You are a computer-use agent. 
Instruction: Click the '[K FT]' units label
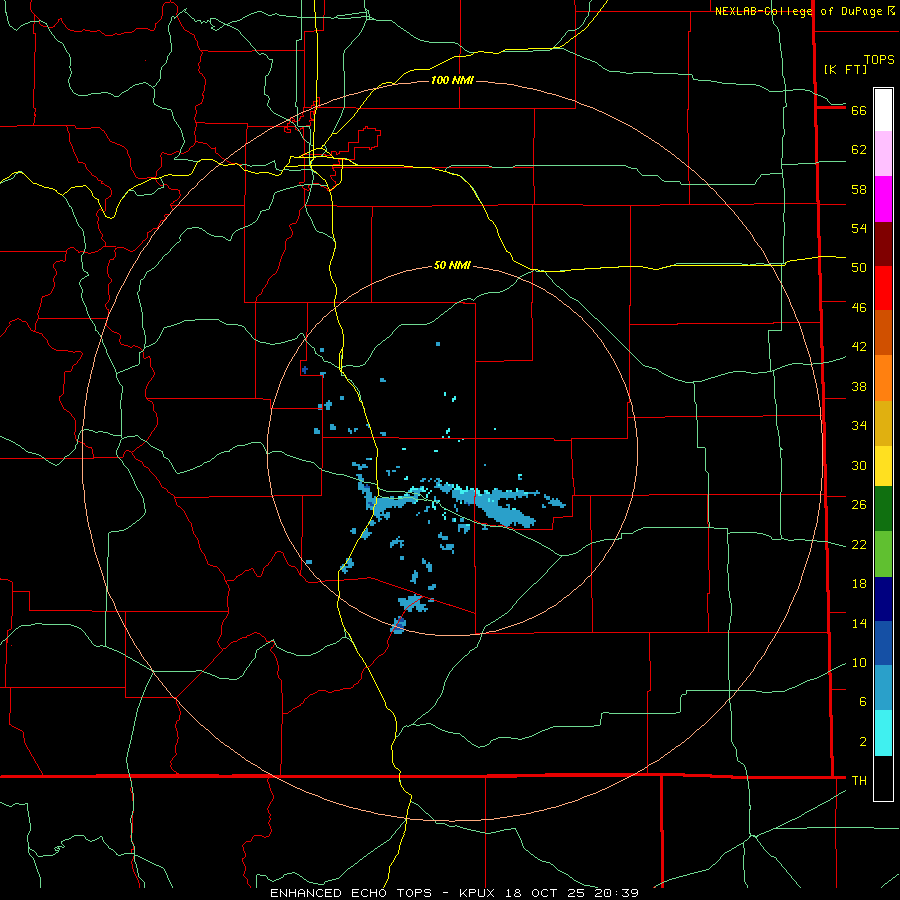(845, 70)
